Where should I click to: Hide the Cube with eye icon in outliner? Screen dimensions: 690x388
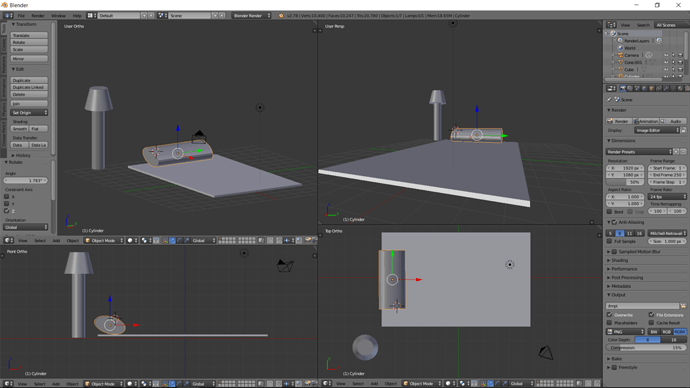[x=666, y=69]
